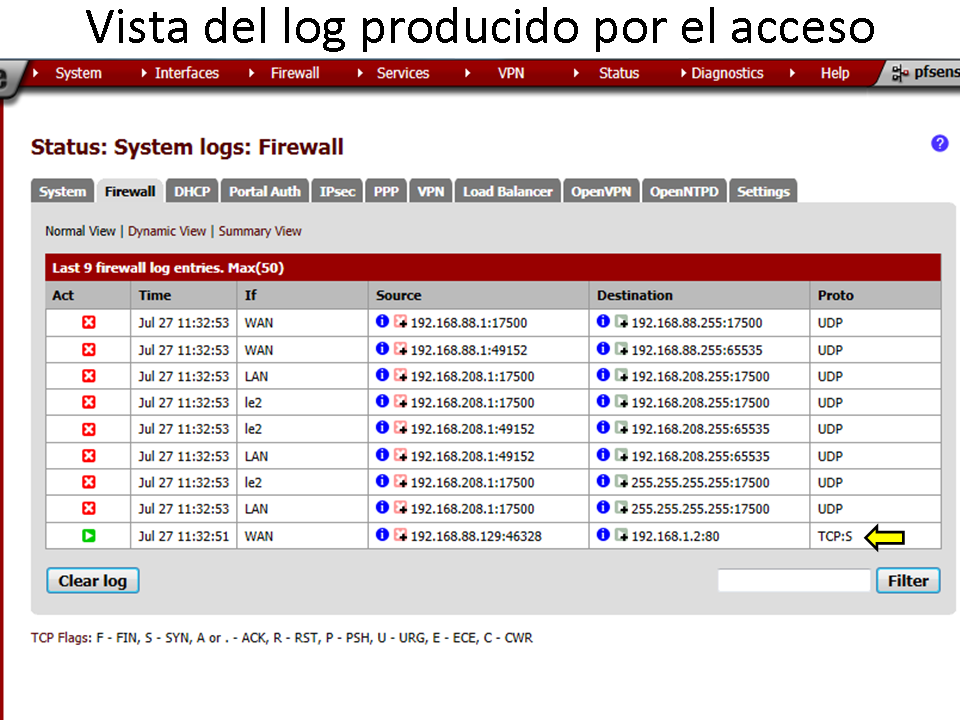Click the Filter button
960x720 pixels.
pos(908,581)
